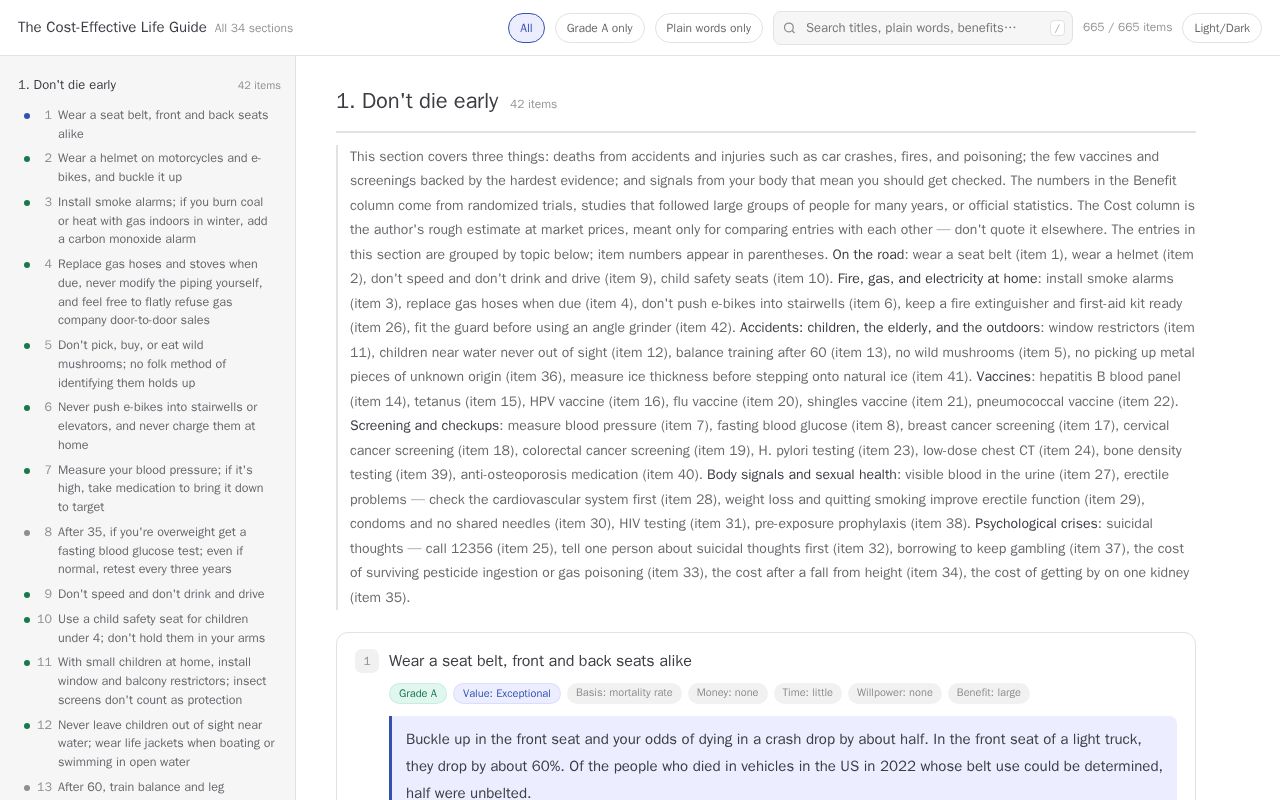This screenshot has height=800, width=1280.
Task: Enable the Plain words only filter
Action: click(x=709, y=28)
